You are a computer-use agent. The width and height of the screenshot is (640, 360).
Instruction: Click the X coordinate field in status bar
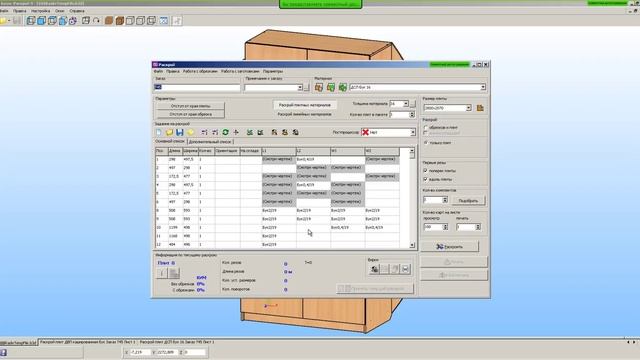140,352
